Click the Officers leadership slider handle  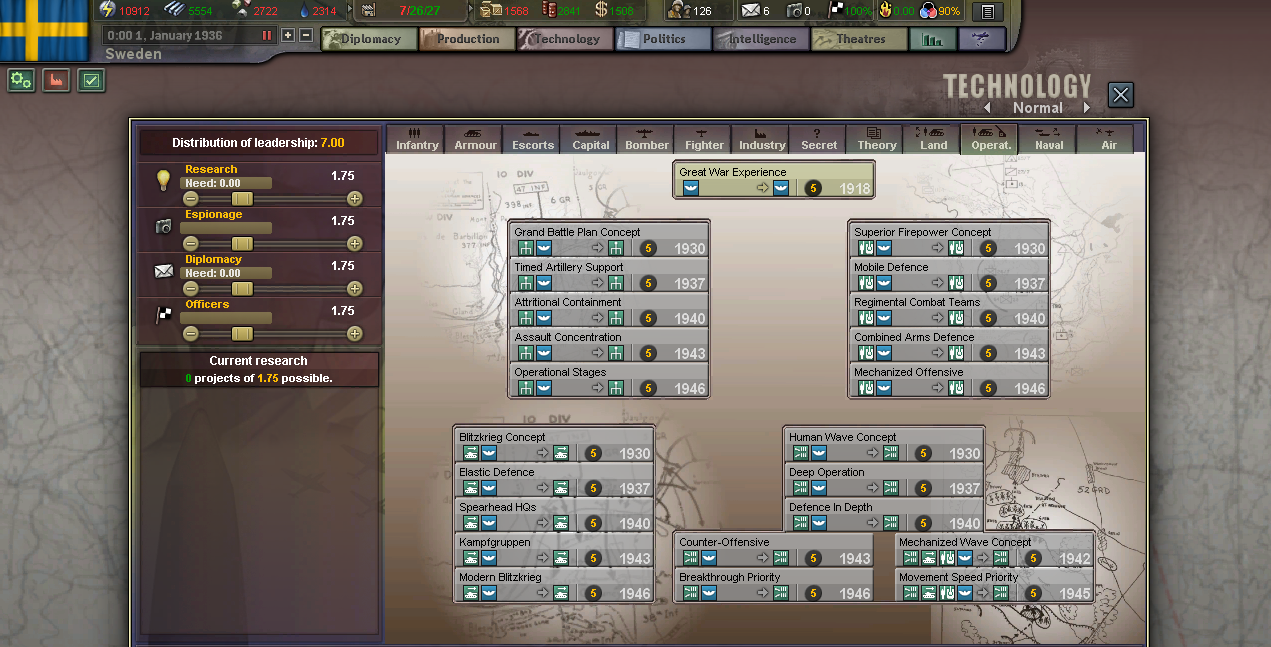242,334
